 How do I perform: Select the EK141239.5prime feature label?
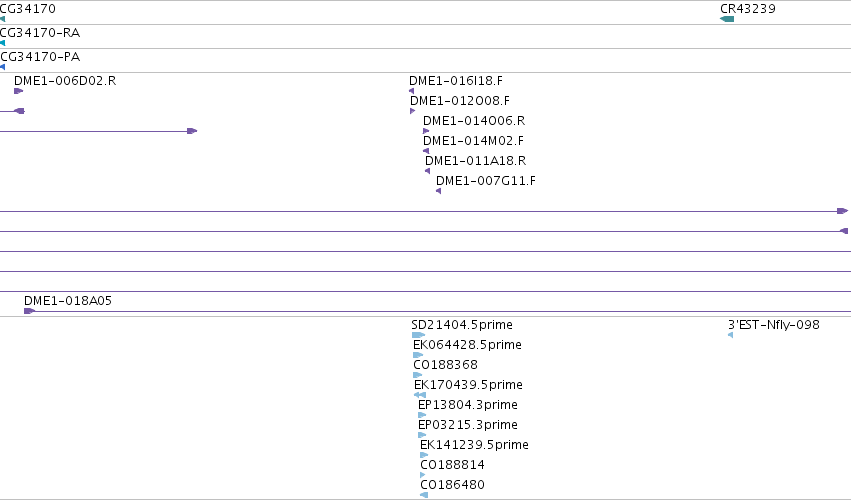click(474, 445)
